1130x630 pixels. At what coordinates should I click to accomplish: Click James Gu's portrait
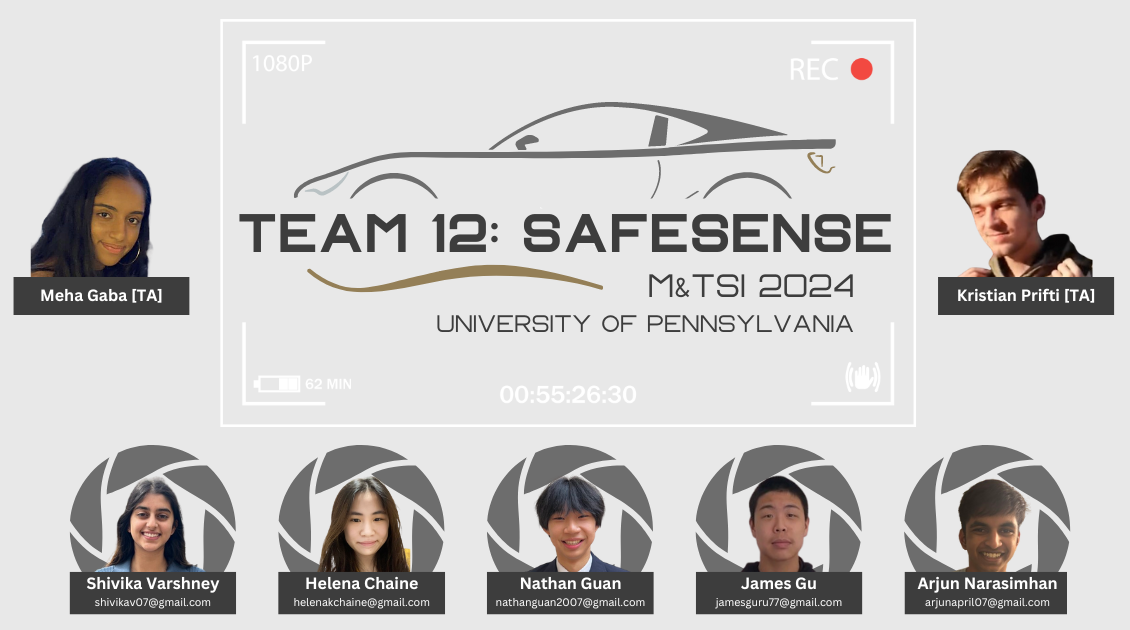point(778,524)
